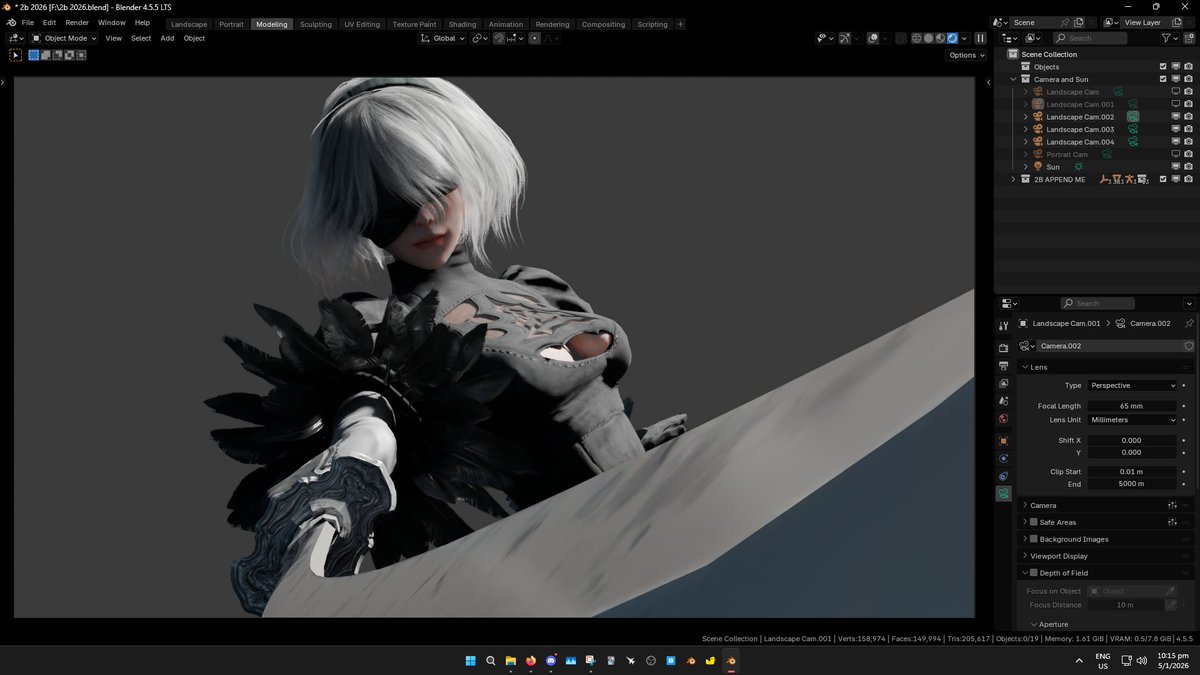Click the new collection icon in outliner
Screen dimensions: 1200x675
tap(1189, 38)
